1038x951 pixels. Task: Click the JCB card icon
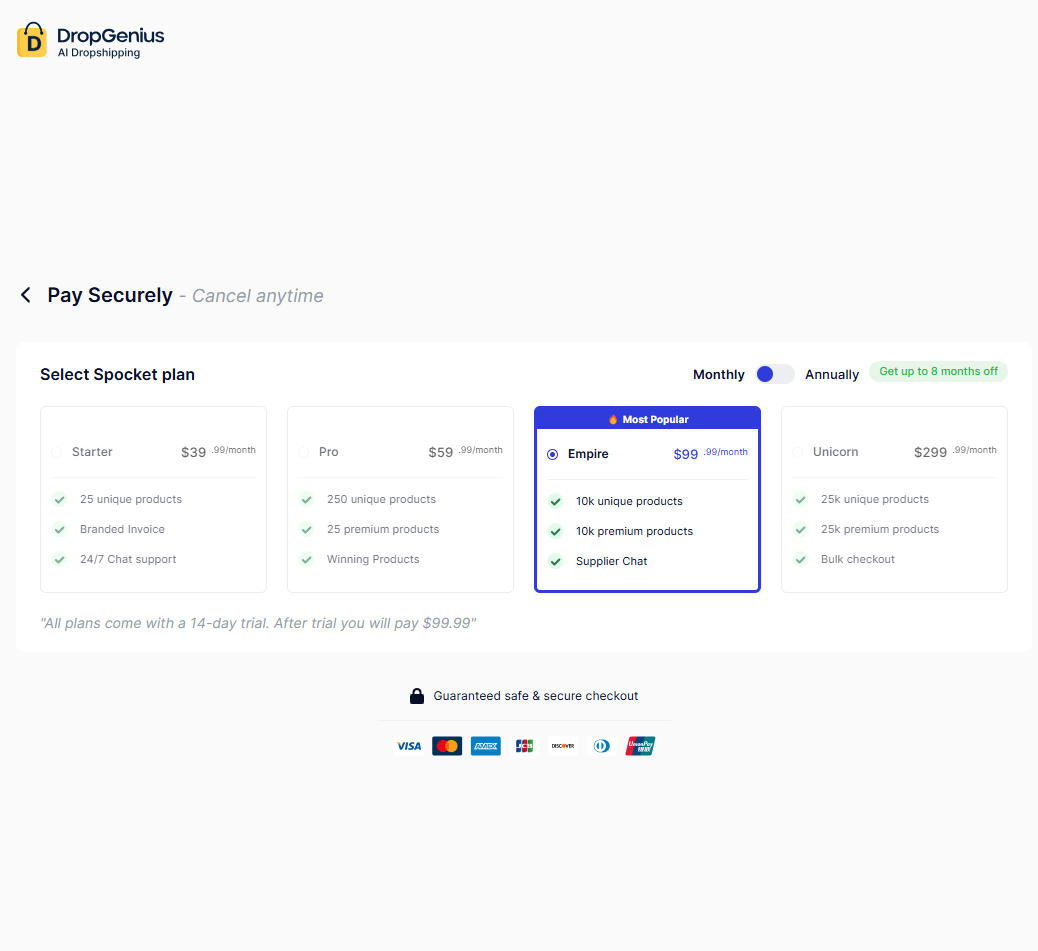pyautogui.click(x=524, y=746)
